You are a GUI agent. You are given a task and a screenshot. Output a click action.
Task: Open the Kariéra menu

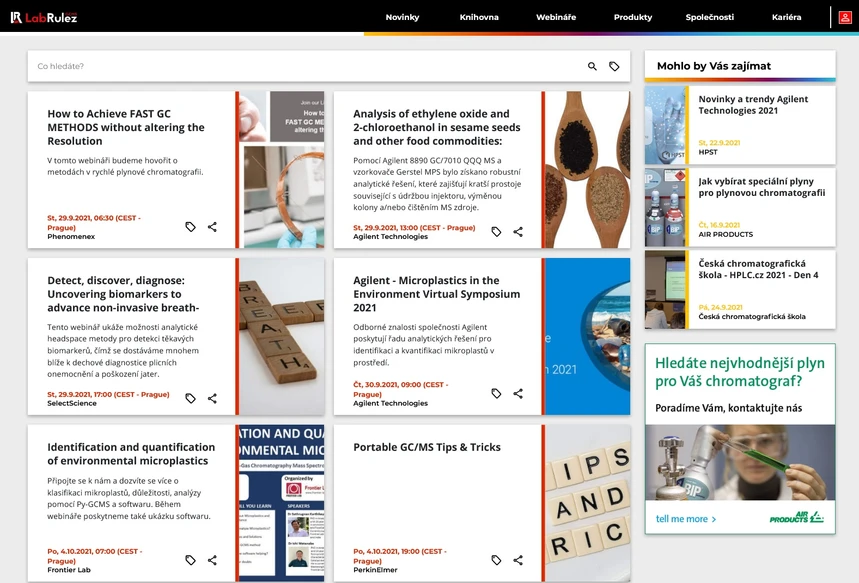[786, 17]
